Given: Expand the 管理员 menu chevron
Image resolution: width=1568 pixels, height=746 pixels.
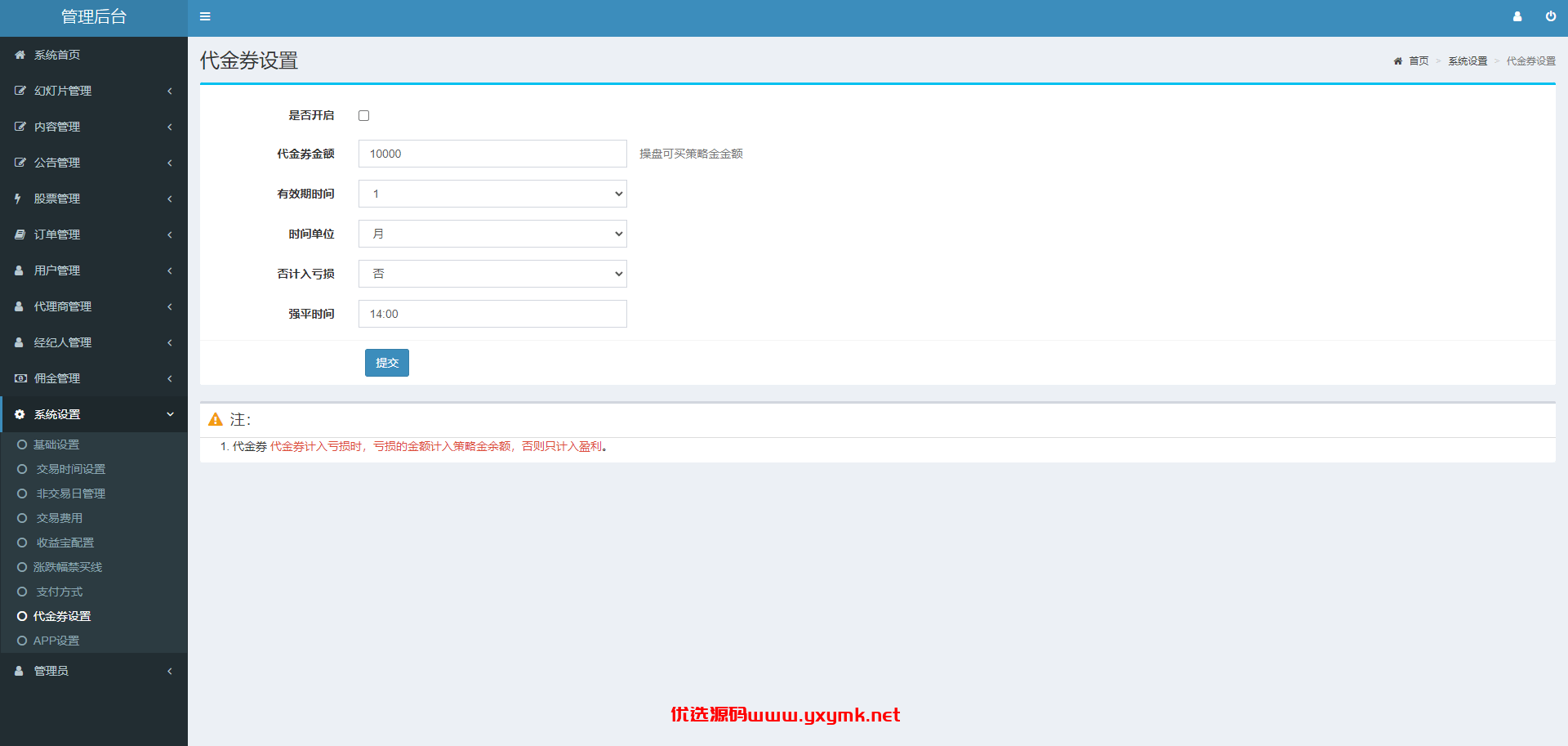Looking at the screenshot, I should coord(170,671).
